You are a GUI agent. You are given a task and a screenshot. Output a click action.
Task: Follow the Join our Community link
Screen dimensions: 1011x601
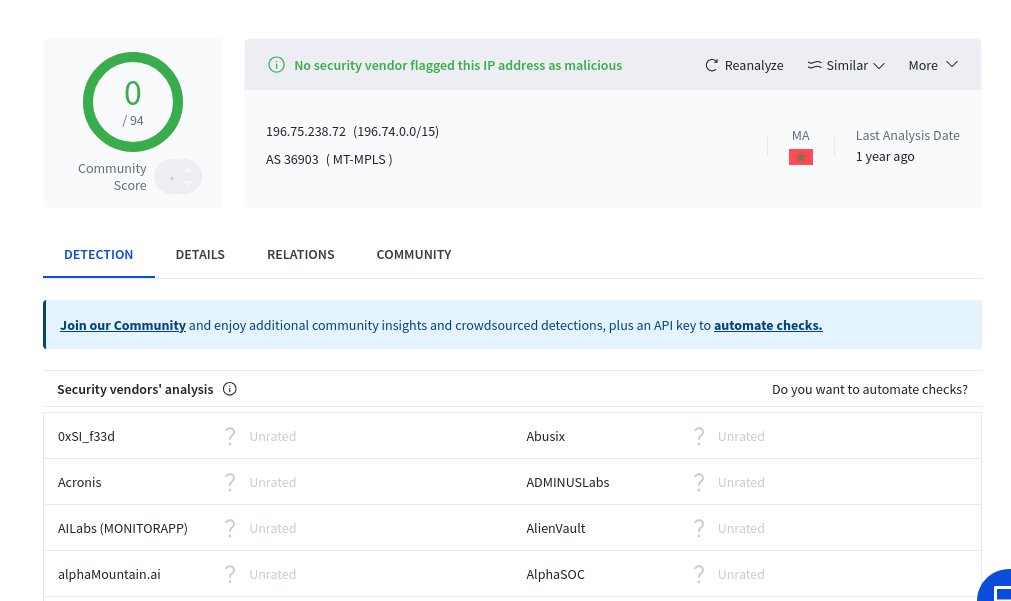pos(123,325)
